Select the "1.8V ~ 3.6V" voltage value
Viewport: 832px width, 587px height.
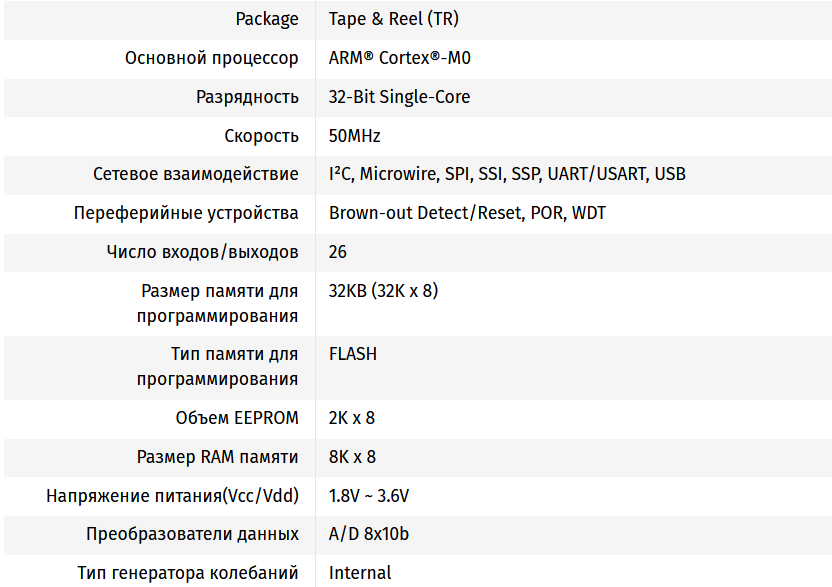click(x=369, y=496)
